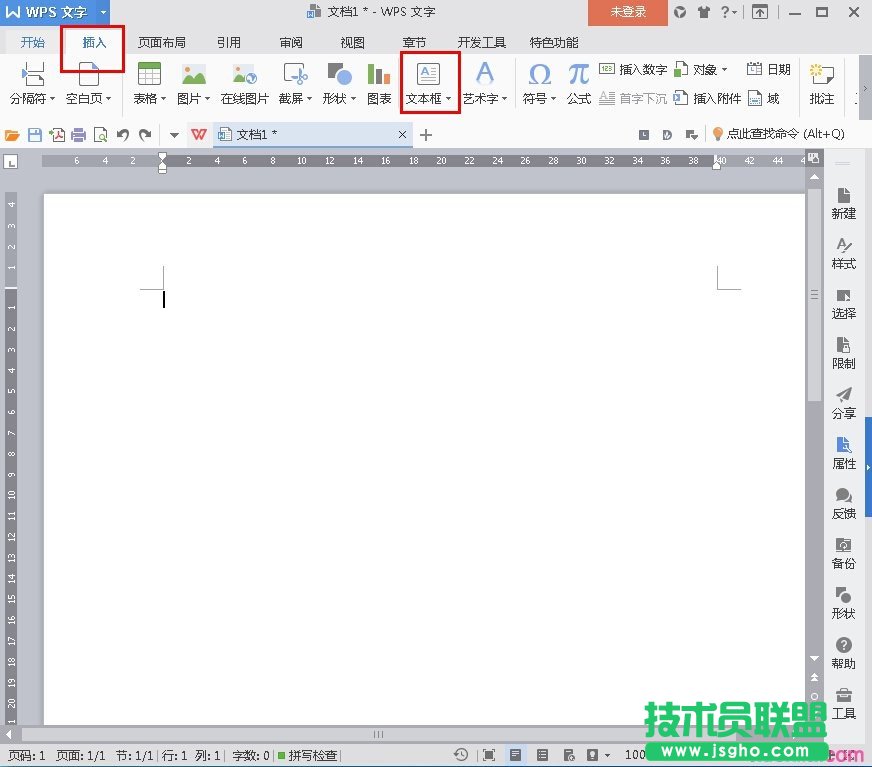Click the vertical scrollbar thumb
Image resolution: width=872 pixels, height=767 pixels.
click(814, 294)
